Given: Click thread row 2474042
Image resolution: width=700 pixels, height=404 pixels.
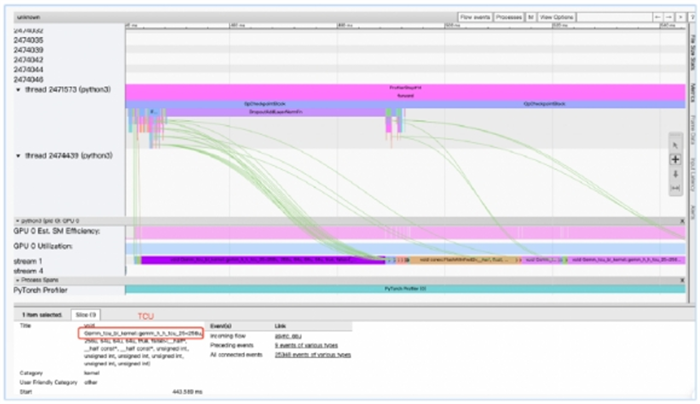Looking at the screenshot, I should pos(28,60).
